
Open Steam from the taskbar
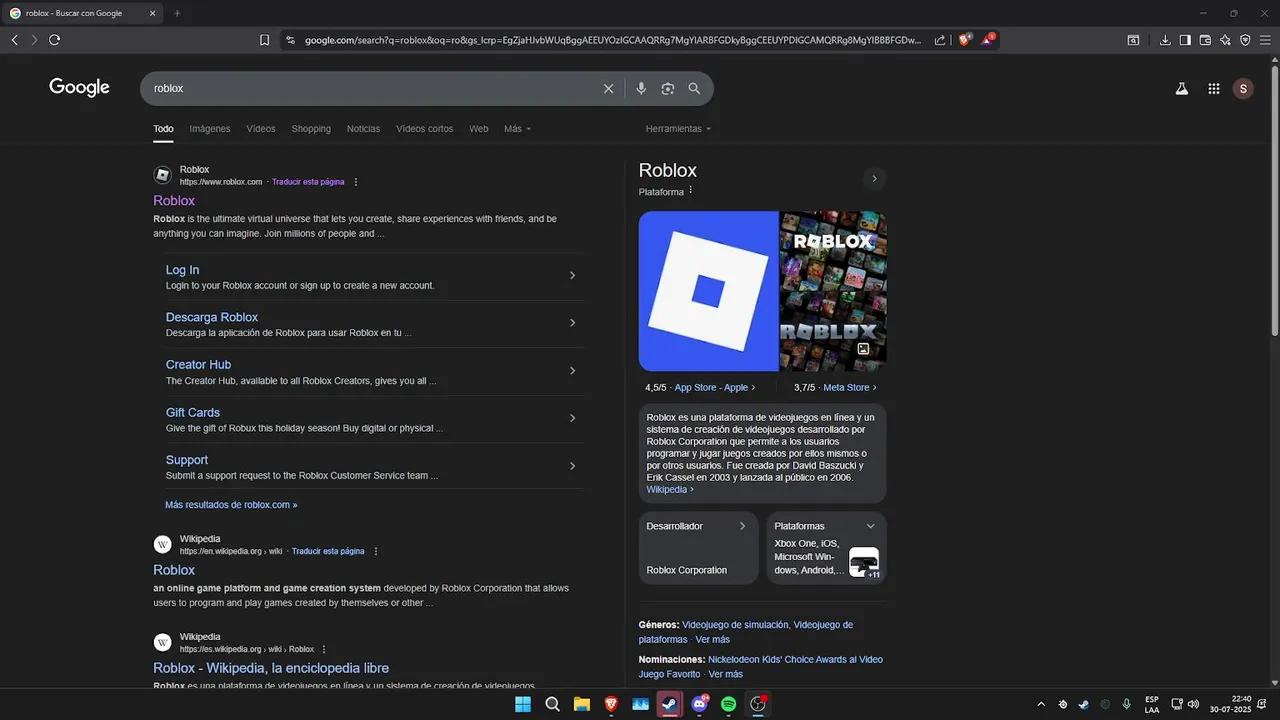[670, 704]
